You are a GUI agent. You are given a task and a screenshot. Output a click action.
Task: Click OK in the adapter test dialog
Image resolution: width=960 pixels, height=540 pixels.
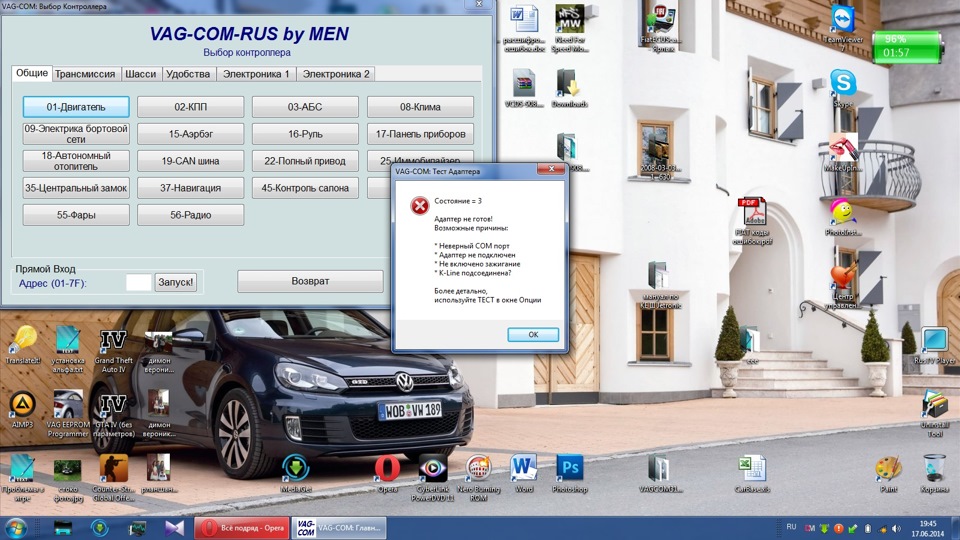coord(533,334)
